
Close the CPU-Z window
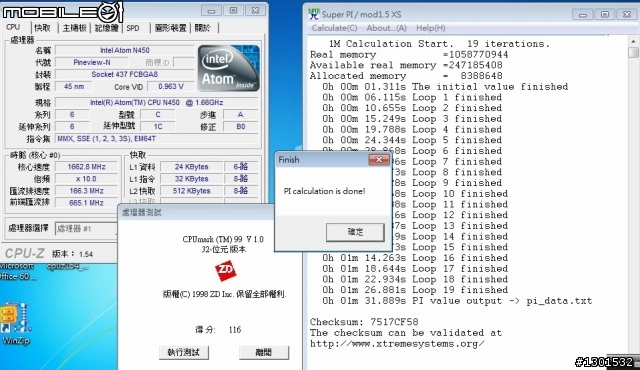pos(256,11)
